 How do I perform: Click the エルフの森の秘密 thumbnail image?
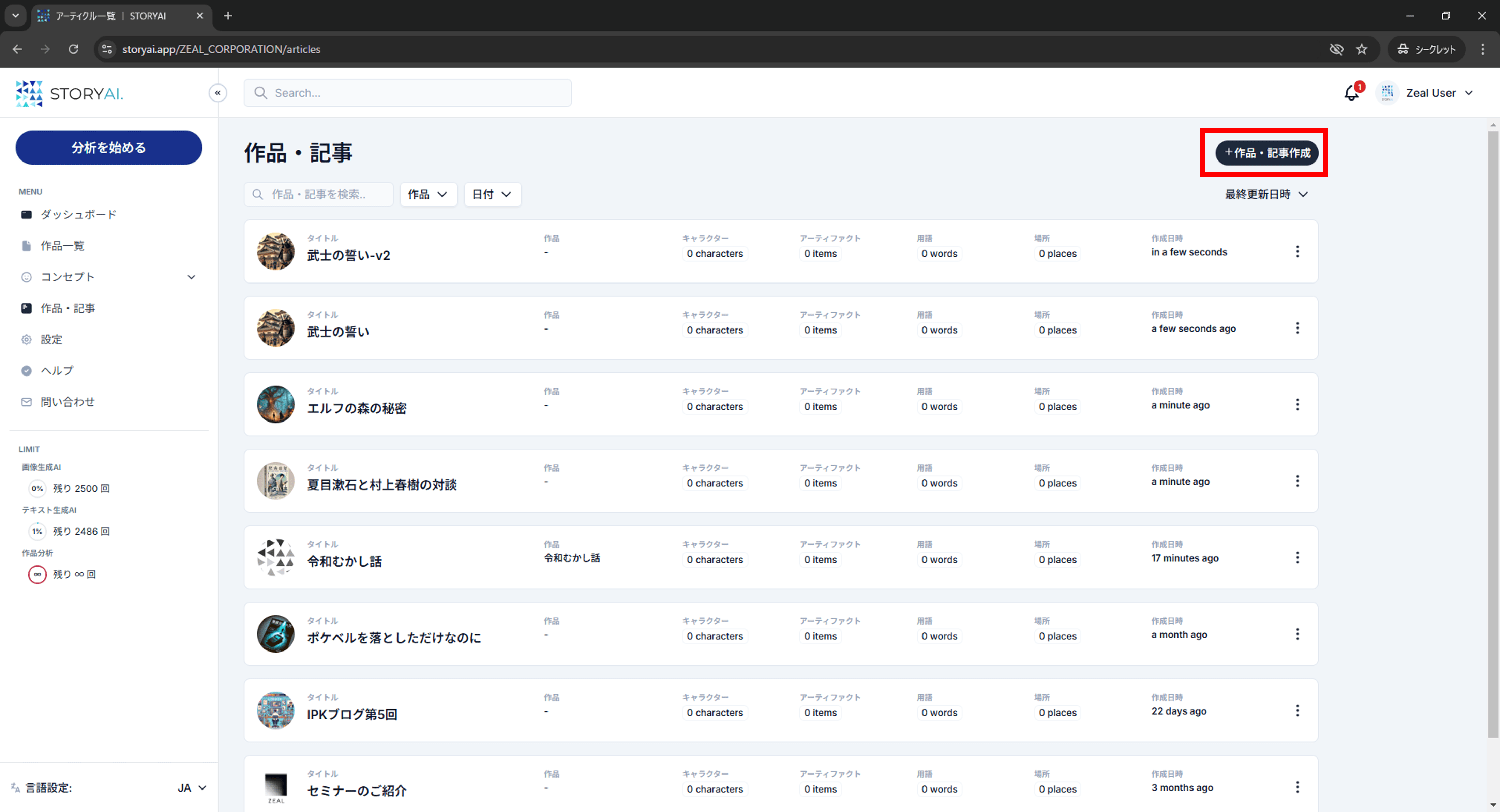coord(275,404)
